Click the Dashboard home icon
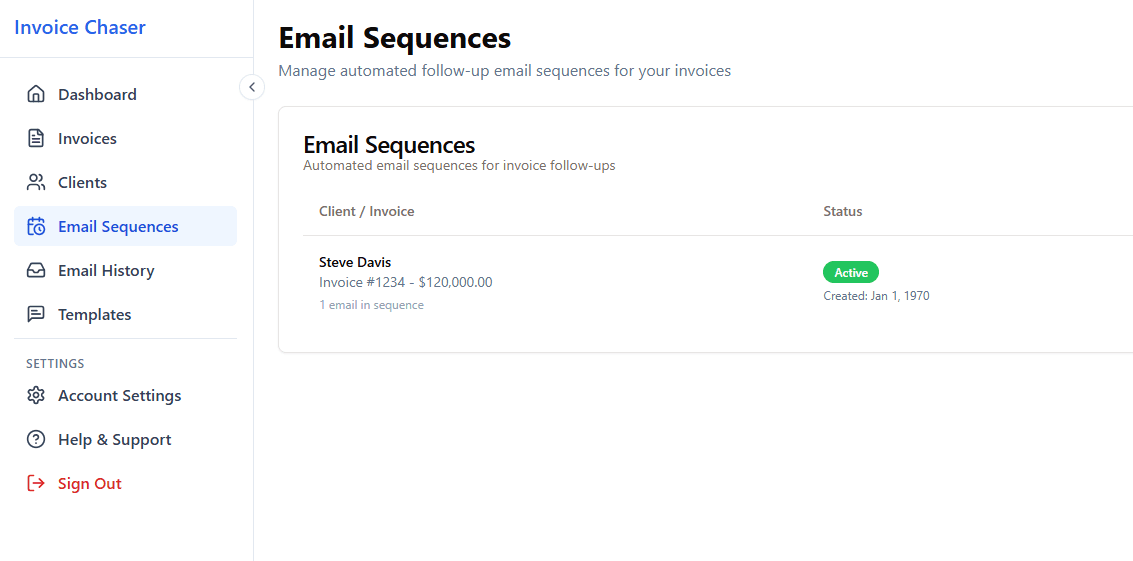 click(x=36, y=95)
